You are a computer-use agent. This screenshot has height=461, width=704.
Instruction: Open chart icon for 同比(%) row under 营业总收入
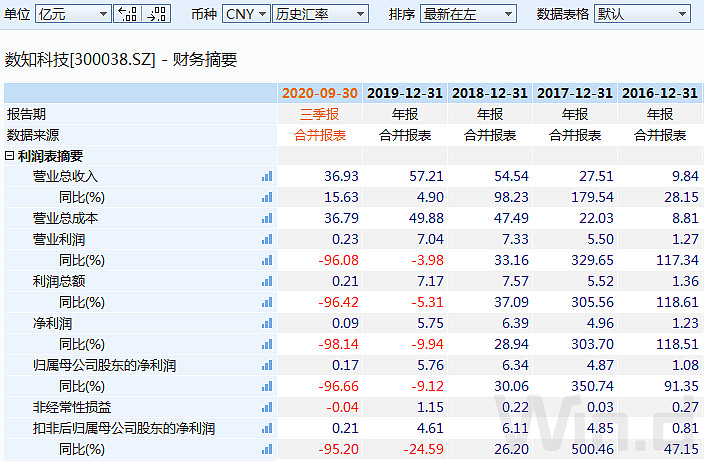[267, 197]
